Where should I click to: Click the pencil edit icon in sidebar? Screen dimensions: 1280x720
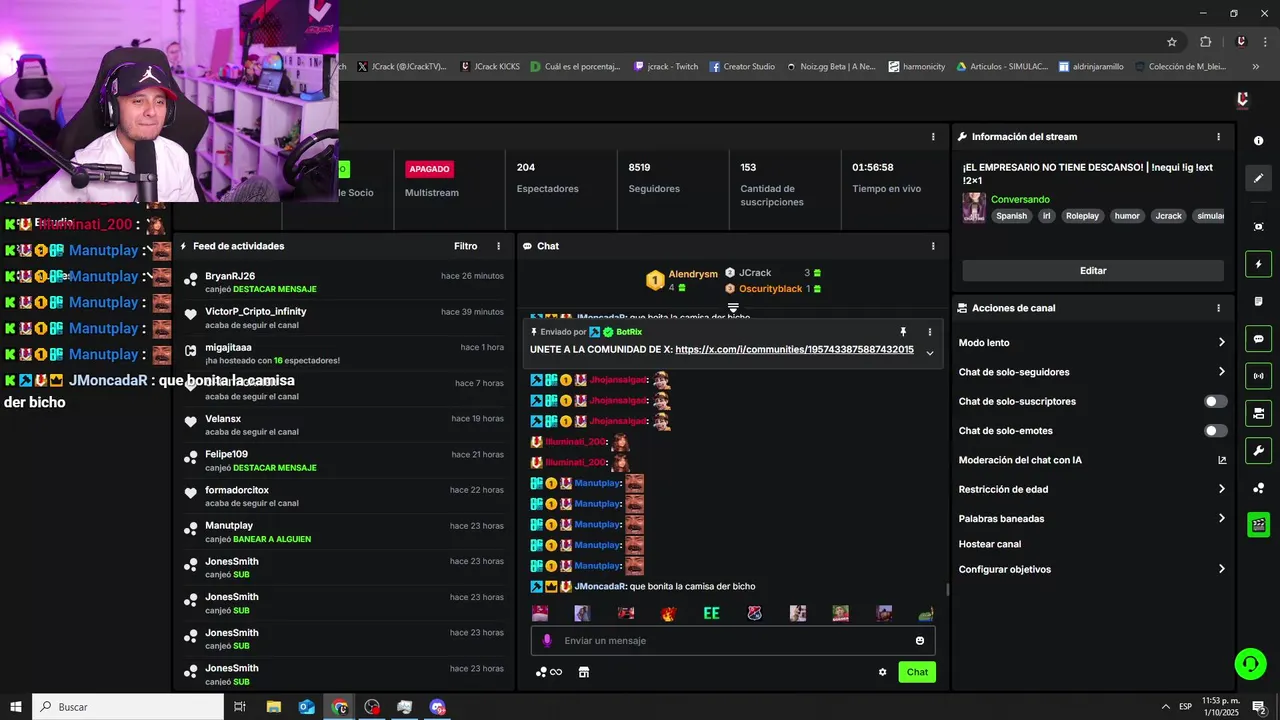pyautogui.click(x=1258, y=178)
